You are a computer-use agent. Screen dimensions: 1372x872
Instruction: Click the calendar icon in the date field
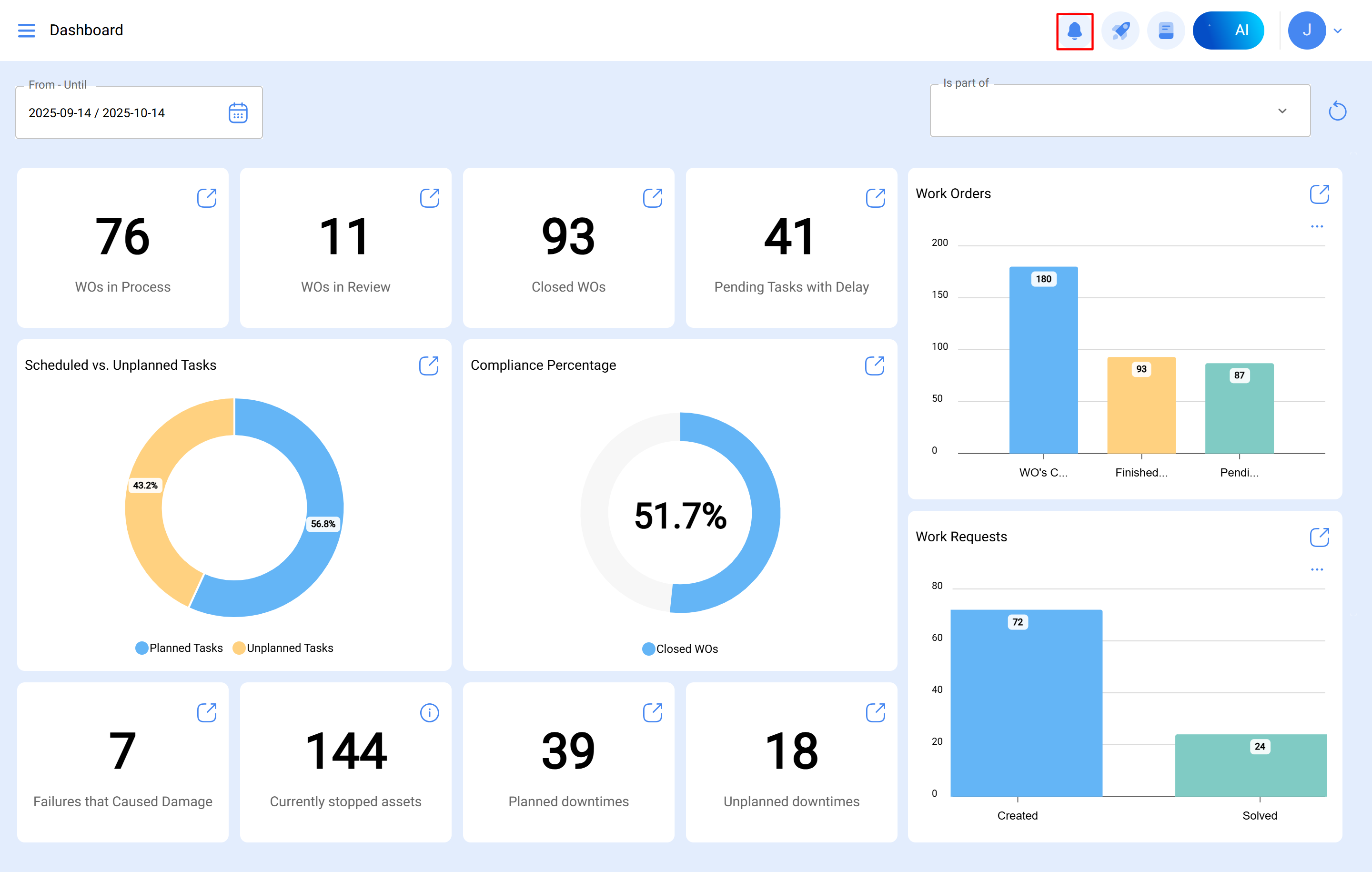238,112
